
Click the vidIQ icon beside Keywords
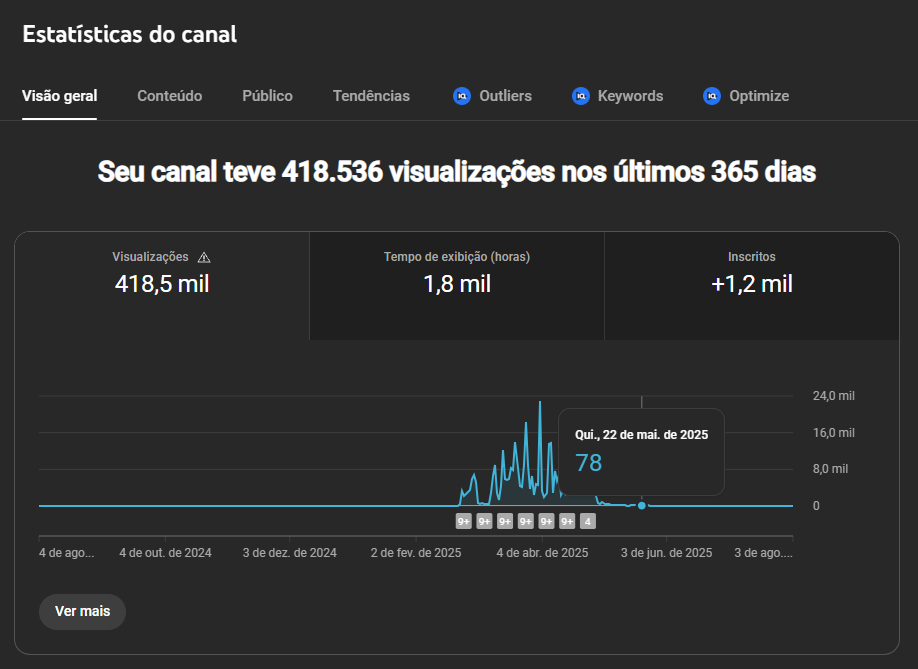point(581,96)
